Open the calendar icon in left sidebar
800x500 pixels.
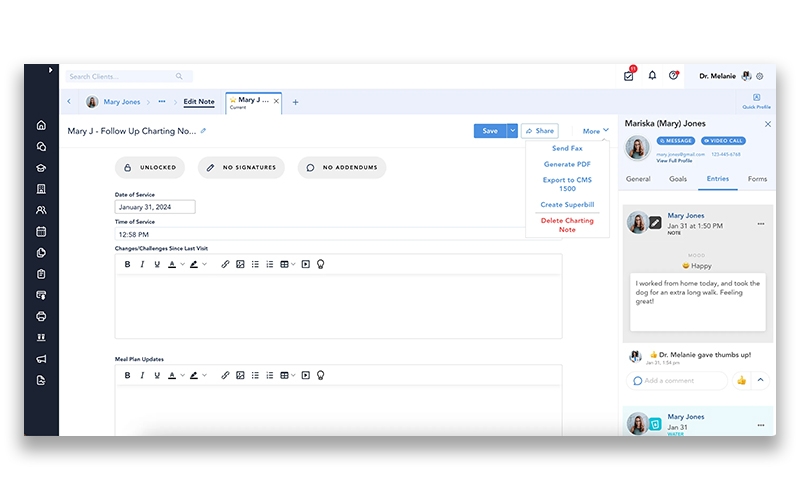(x=41, y=231)
